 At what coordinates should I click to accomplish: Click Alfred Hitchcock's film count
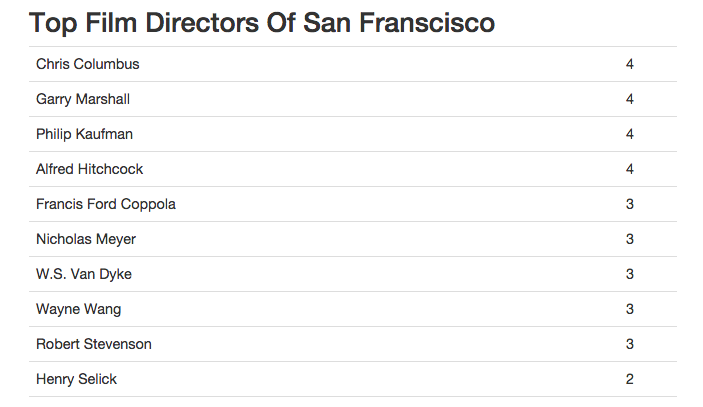pos(629,169)
